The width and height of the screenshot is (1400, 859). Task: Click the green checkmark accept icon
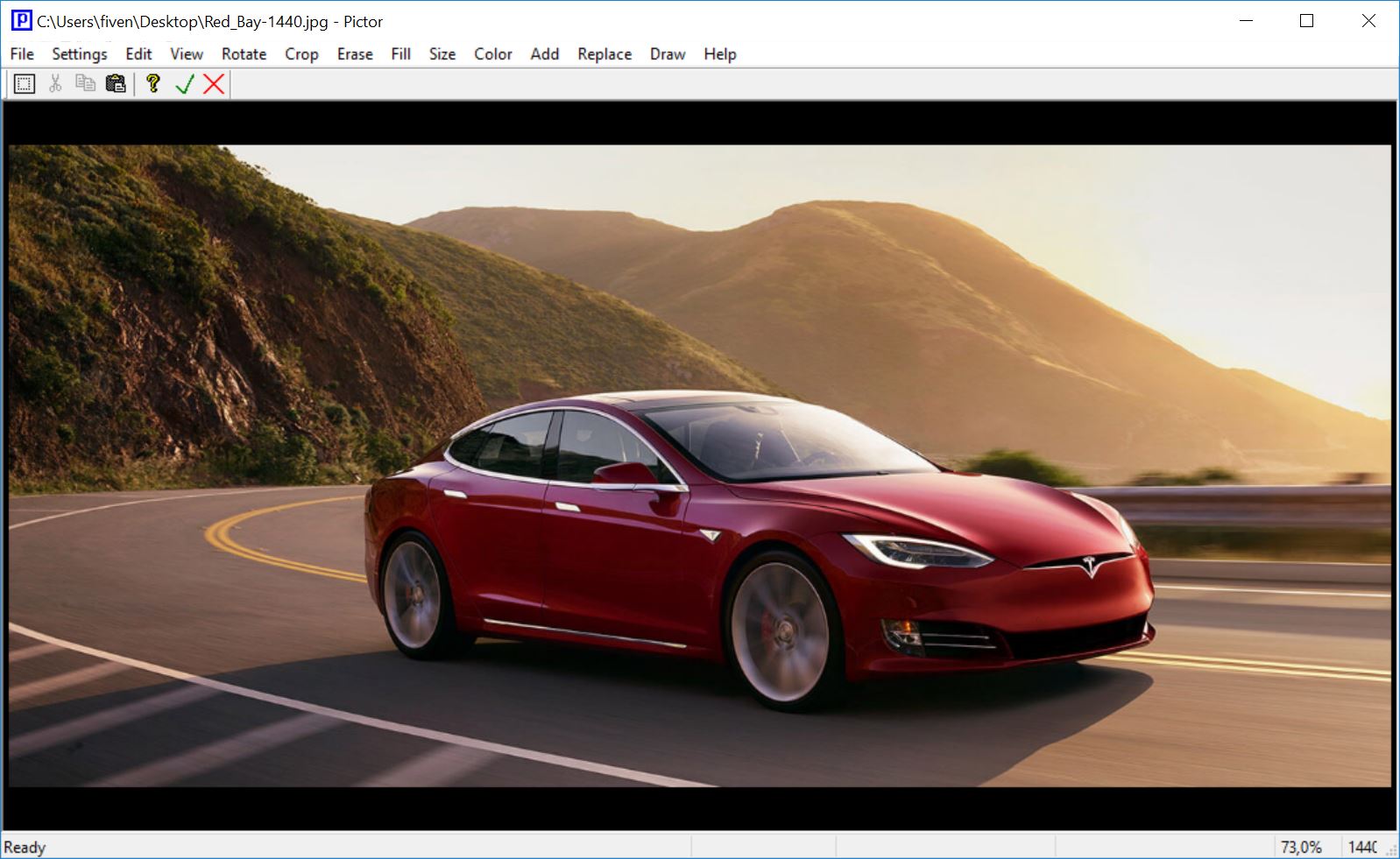184,84
